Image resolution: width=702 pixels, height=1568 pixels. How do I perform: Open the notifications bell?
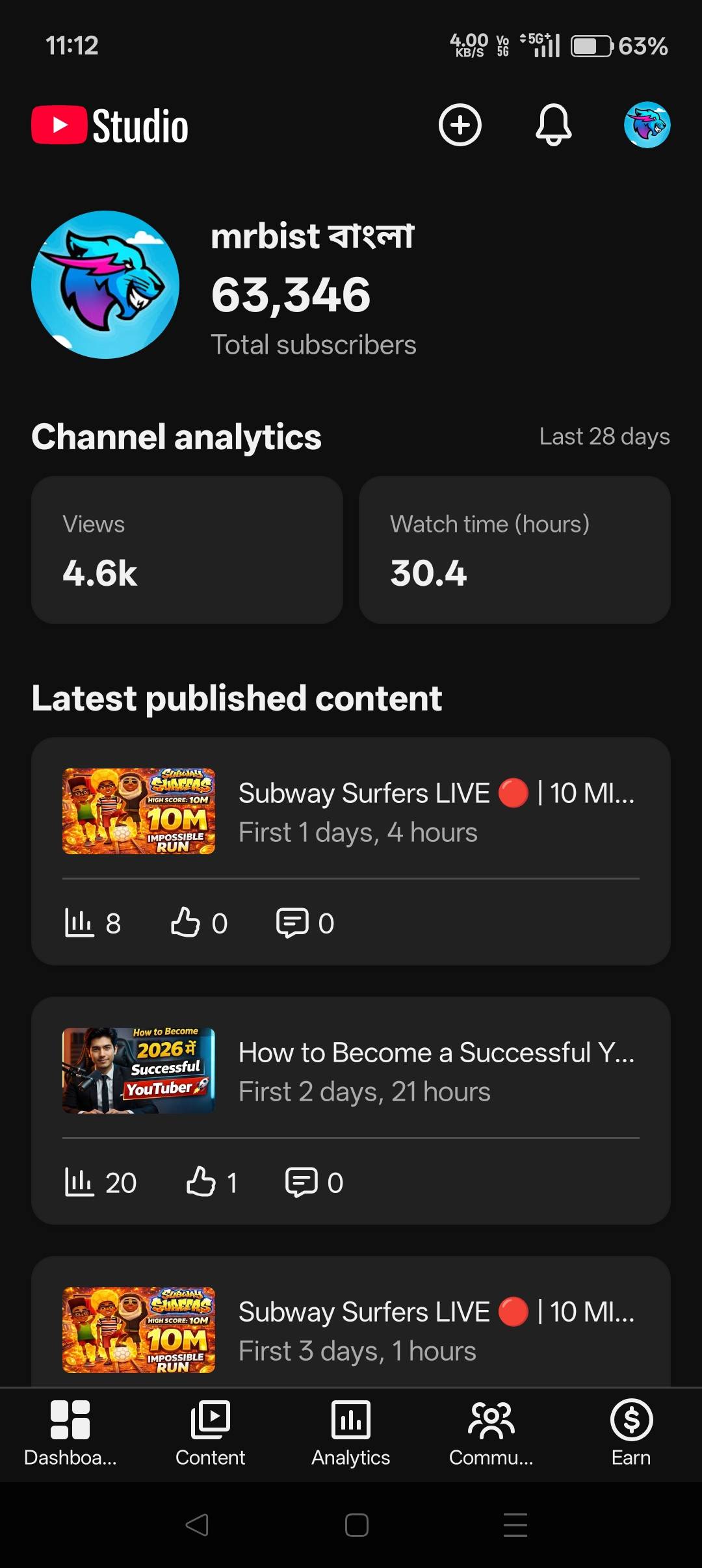pyautogui.click(x=553, y=125)
